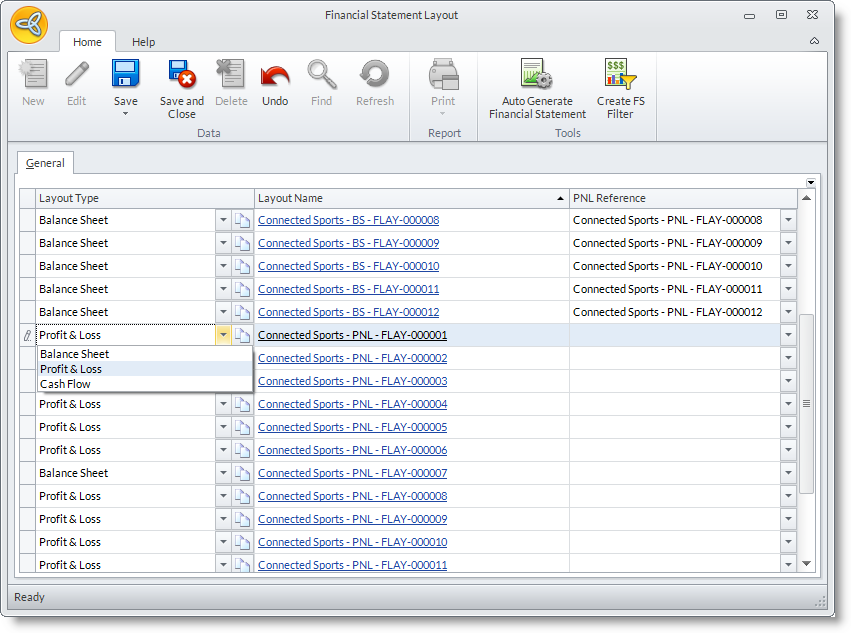Select Balance Sheet in the dropdown list
This screenshot has height=633, width=851.
74,354
